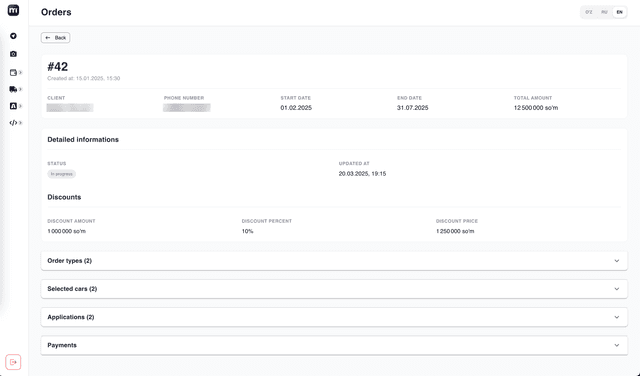Select the order number #42 heading
The image size is (640, 376).
58,67
